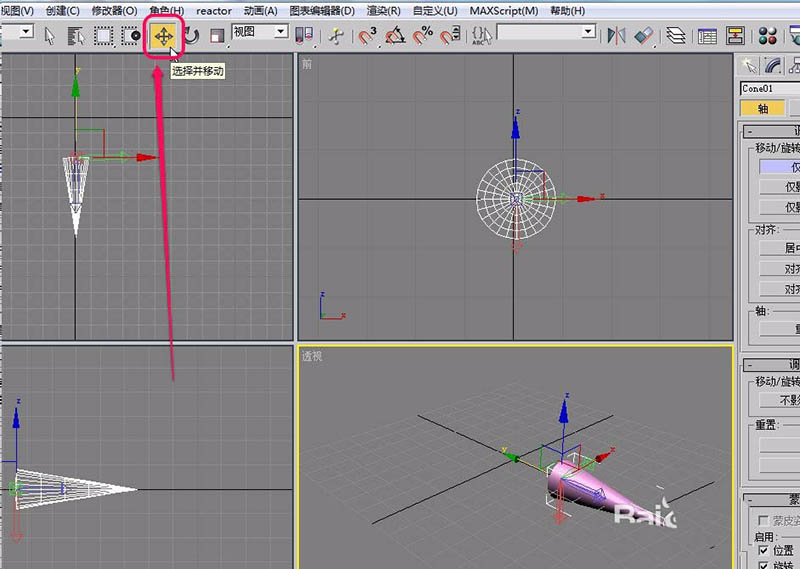This screenshot has height=569, width=800.
Task: Enable the 位置 checkbox
Action: [x=762, y=550]
